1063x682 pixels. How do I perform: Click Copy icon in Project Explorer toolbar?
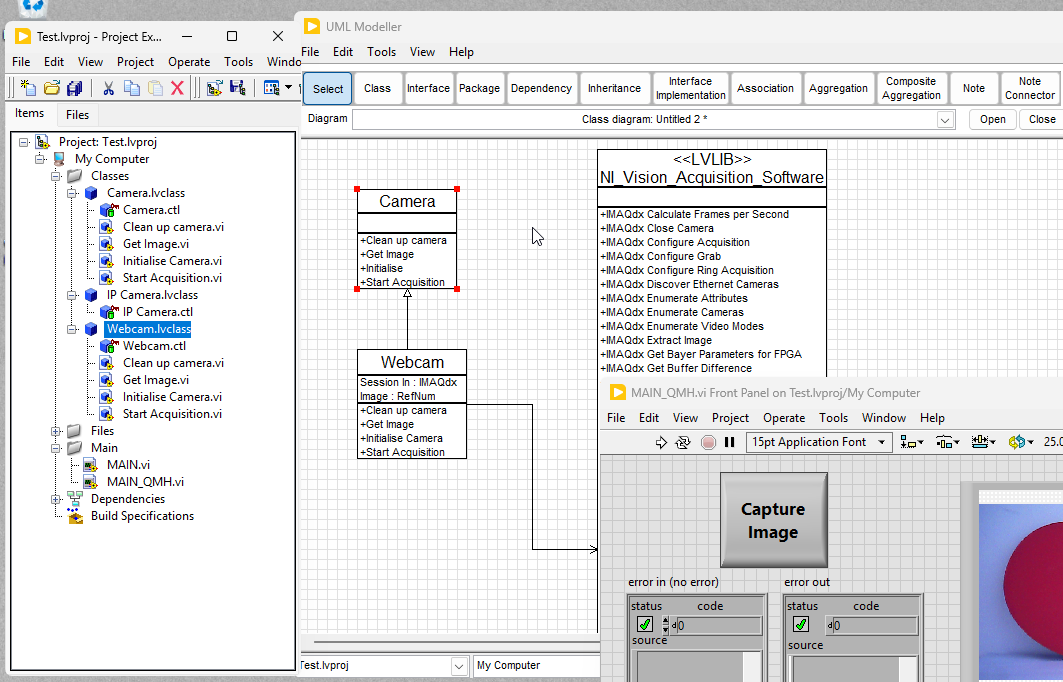(132, 88)
